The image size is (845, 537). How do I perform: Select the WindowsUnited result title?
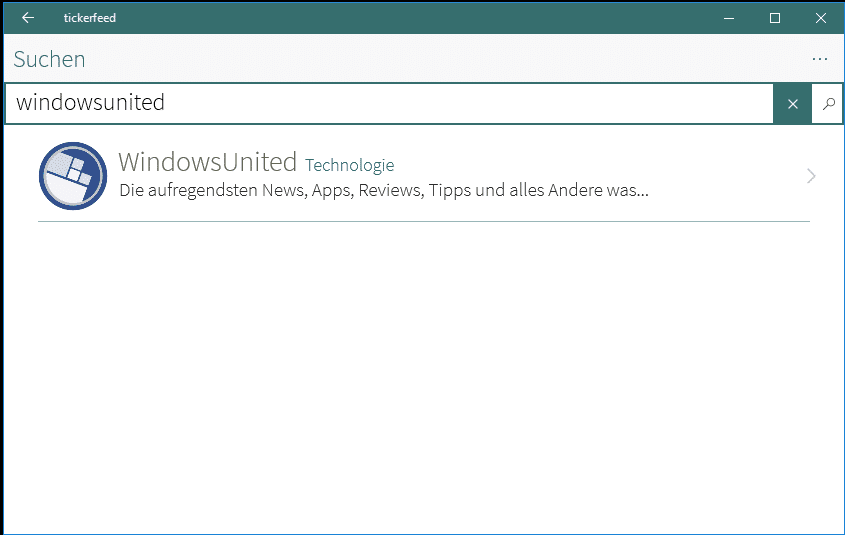click(x=207, y=162)
